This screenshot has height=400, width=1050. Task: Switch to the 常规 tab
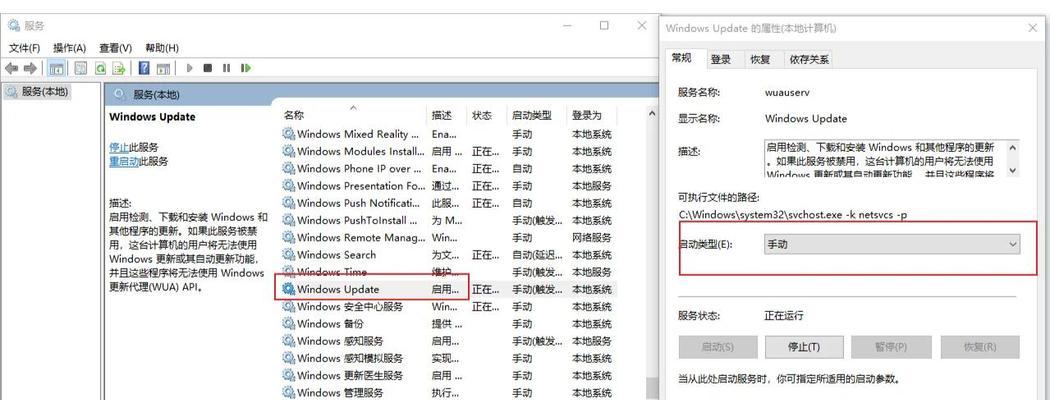(682, 58)
